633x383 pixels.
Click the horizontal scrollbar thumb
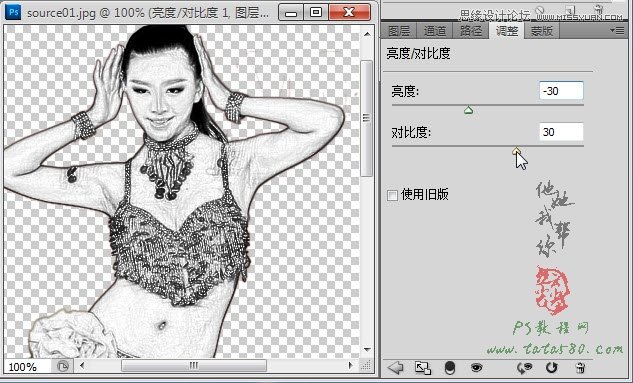click(x=194, y=366)
